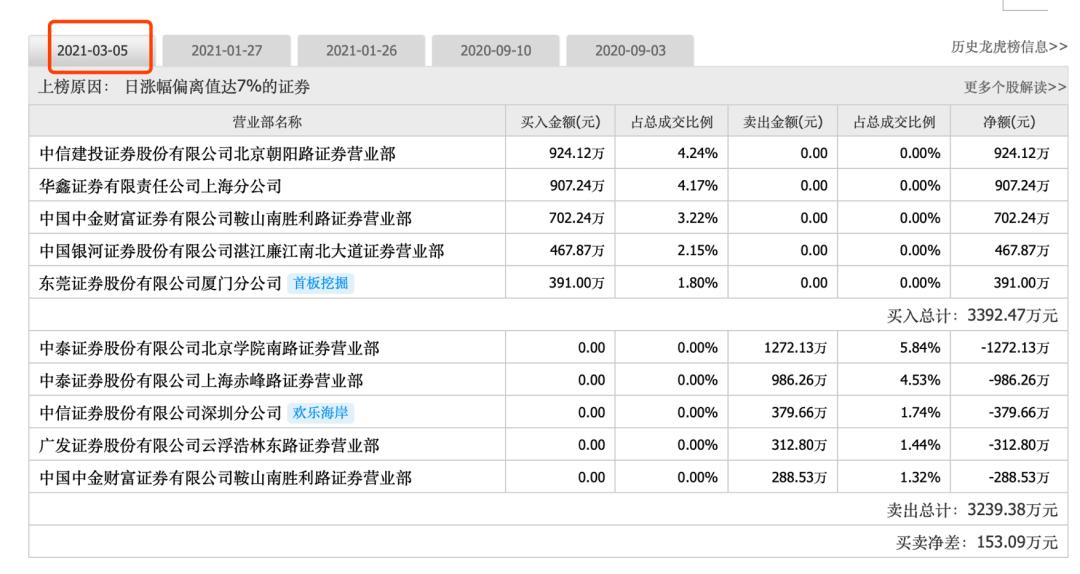
Task: Open 历史龙虎榜信息>> link
Action: click(1009, 47)
